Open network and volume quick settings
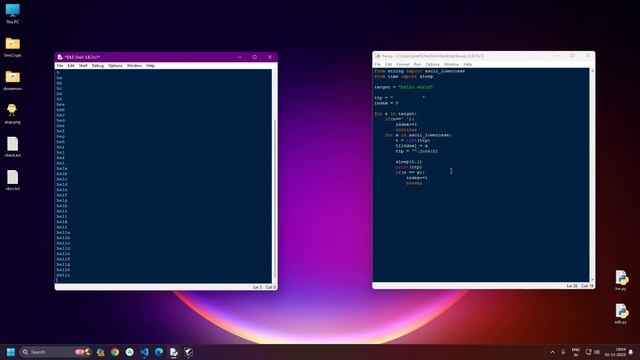The height and width of the screenshot is (360, 640). coord(593,352)
